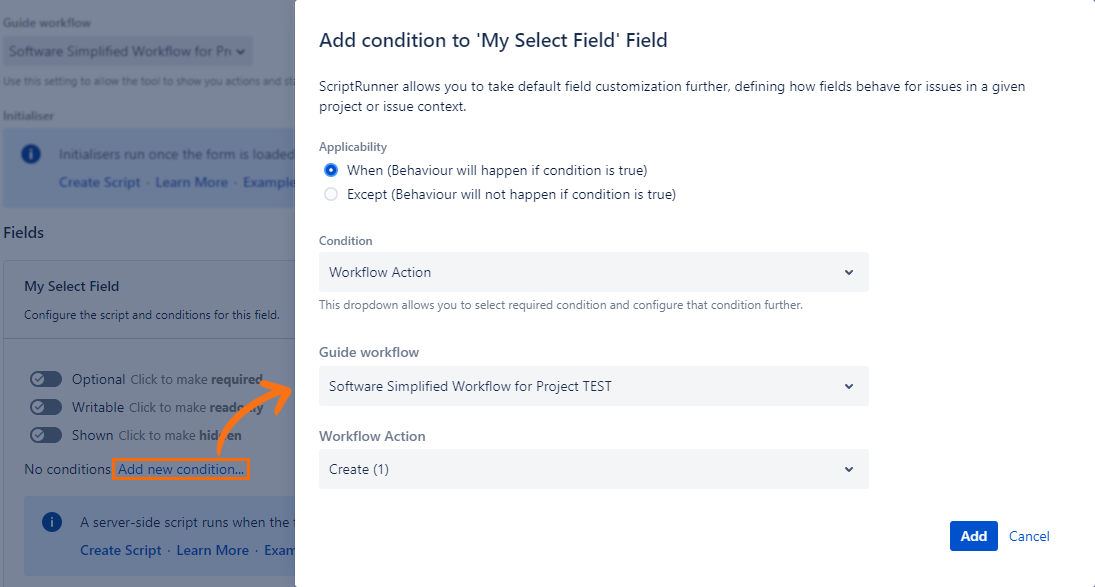Open Create Script link under Initialiser
The height and width of the screenshot is (587, 1095).
[100, 182]
